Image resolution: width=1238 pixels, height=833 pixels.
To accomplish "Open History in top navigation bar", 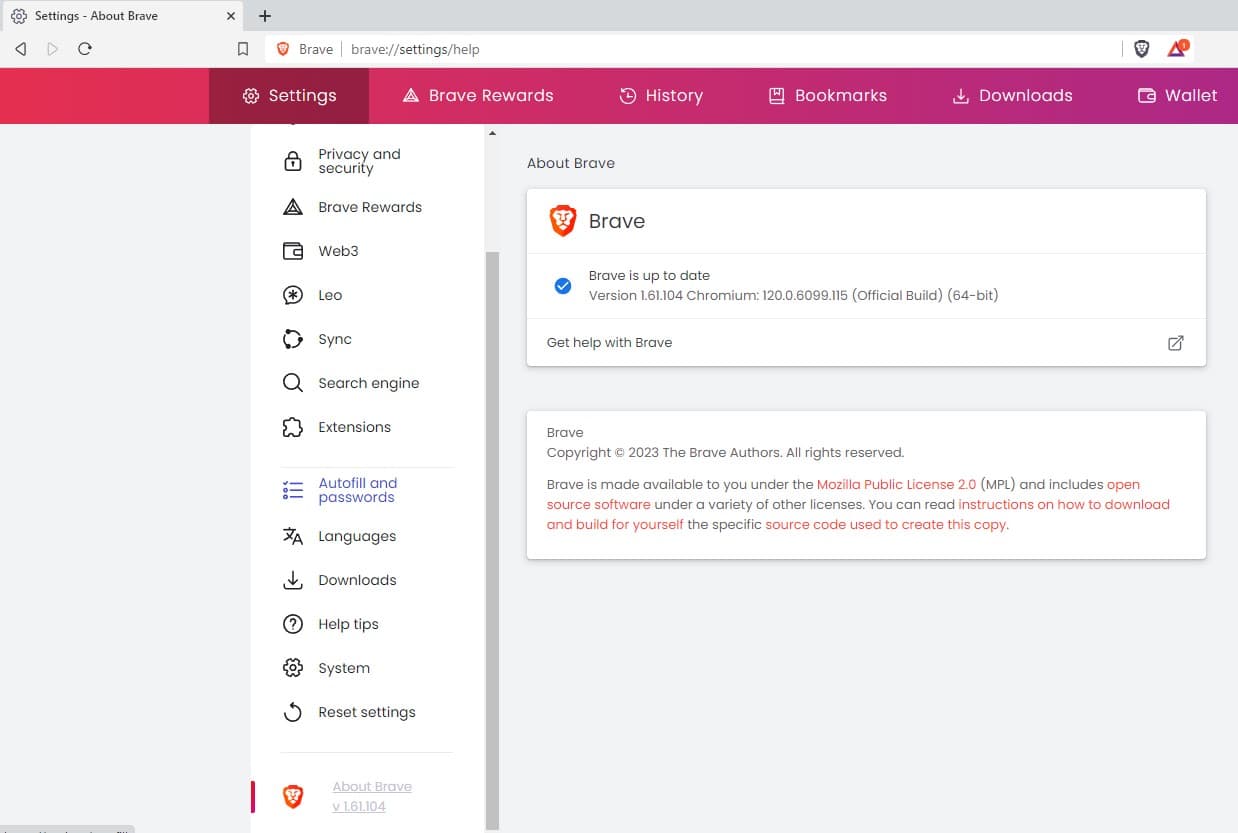I will [661, 96].
